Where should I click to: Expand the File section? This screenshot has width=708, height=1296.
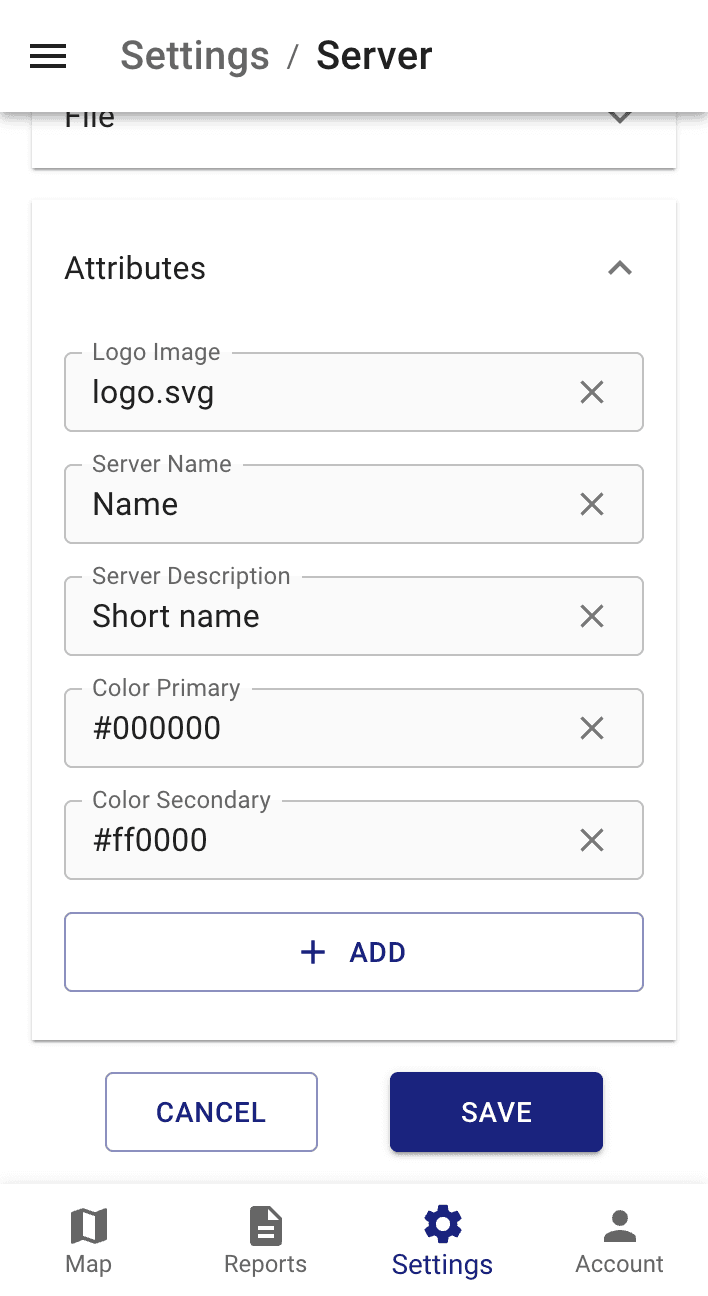pos(619,116)
